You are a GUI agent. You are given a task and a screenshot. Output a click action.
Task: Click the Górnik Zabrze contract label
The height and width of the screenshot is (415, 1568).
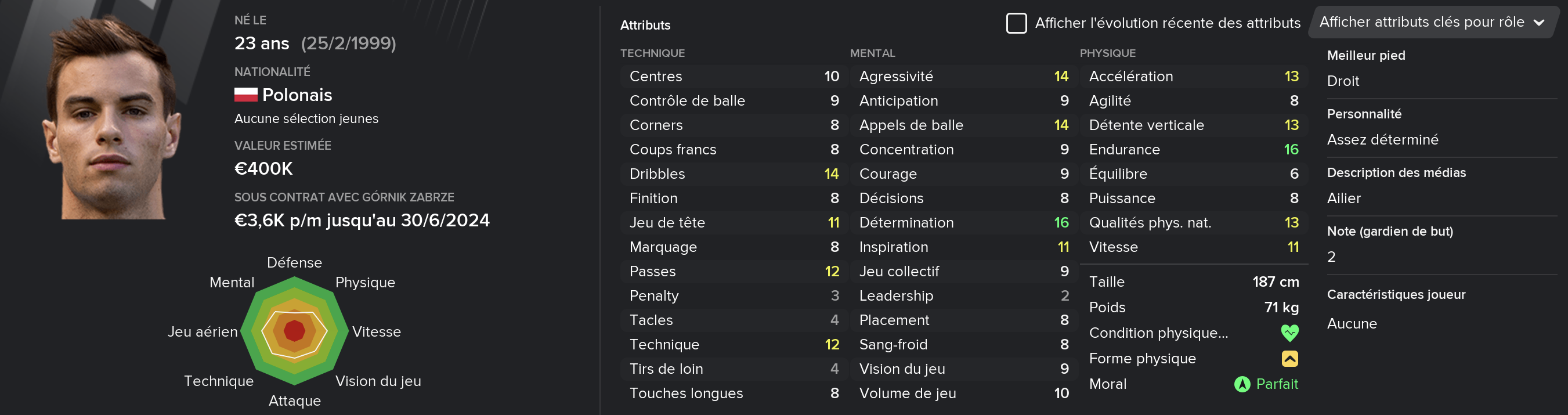click(x=344, y=197)
